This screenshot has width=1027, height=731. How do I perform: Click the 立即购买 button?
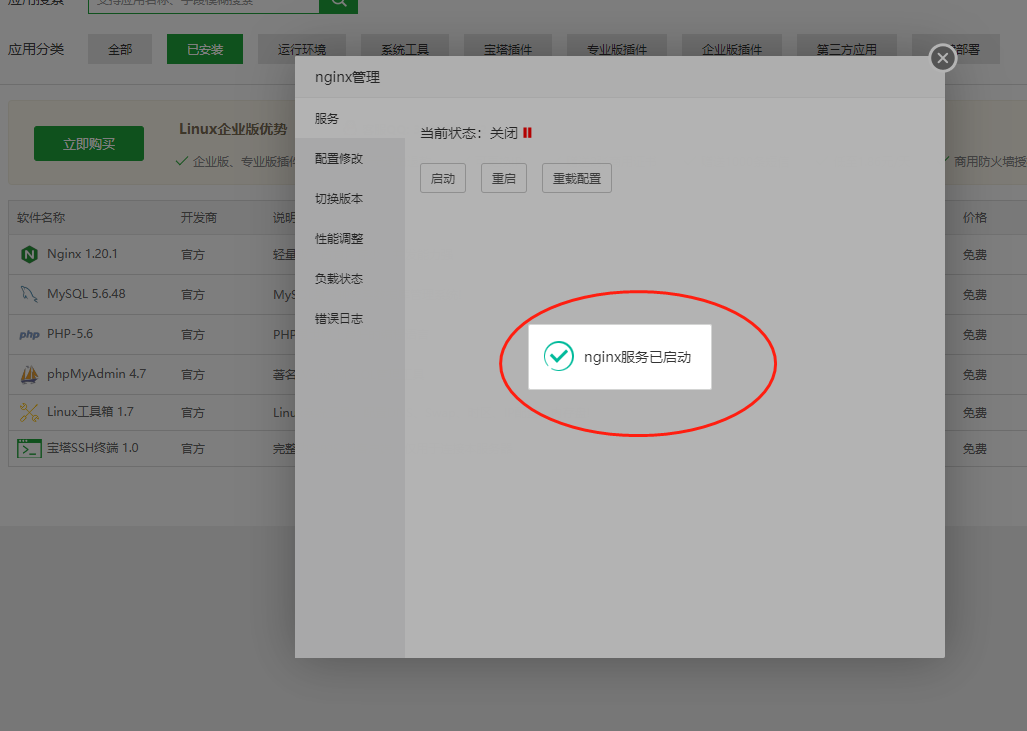89,143
